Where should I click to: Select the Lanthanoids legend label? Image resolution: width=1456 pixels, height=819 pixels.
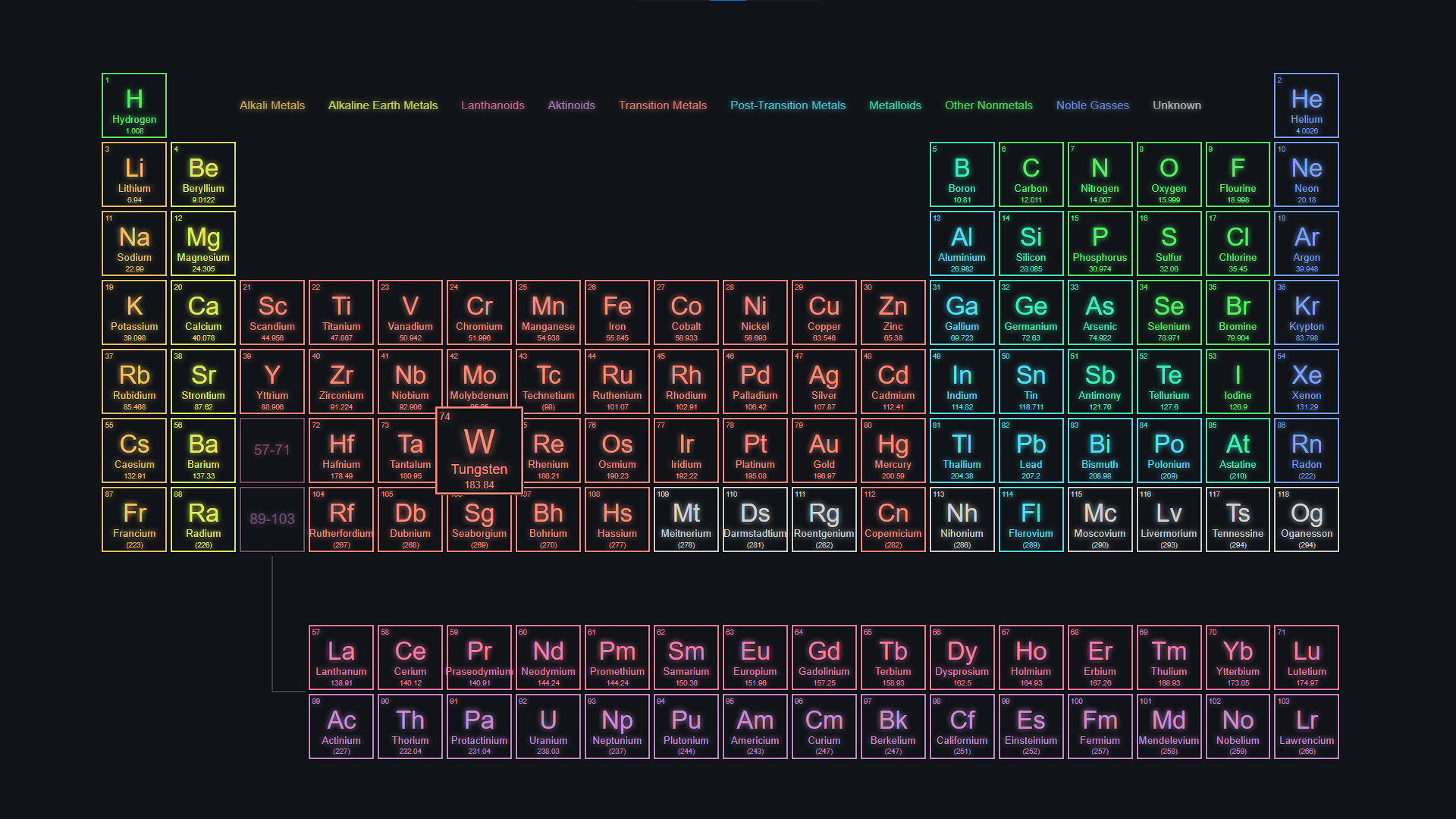pyautogui.click(x=493, y=105)
